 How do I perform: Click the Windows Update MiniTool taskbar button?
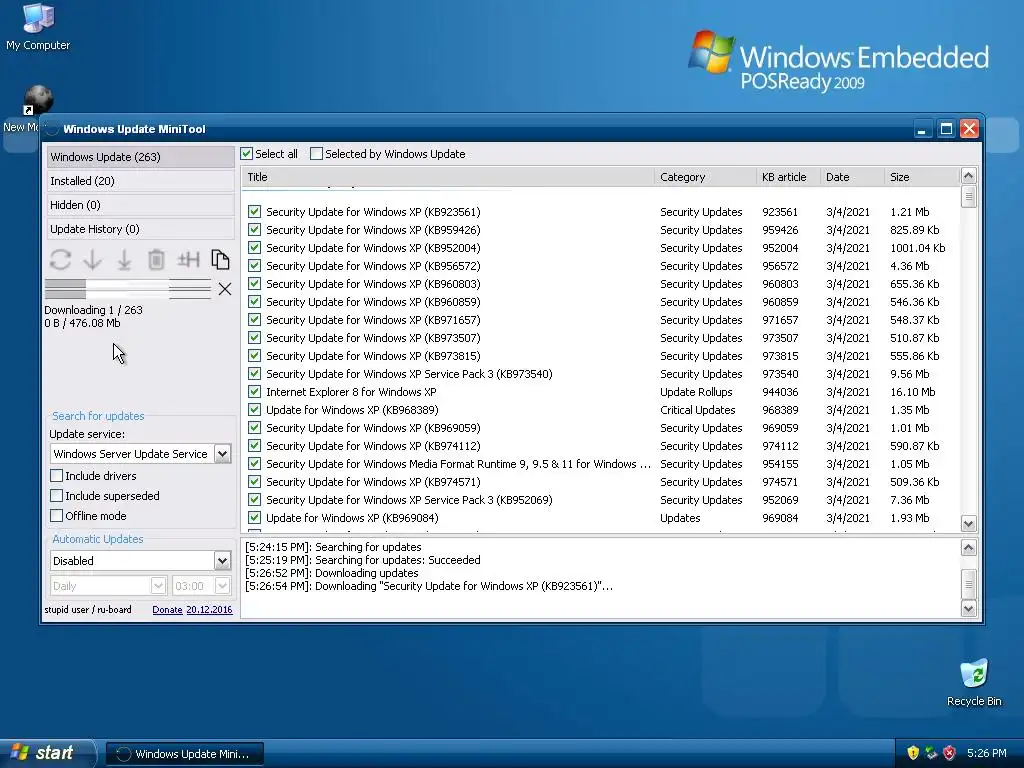click(185, 754)
